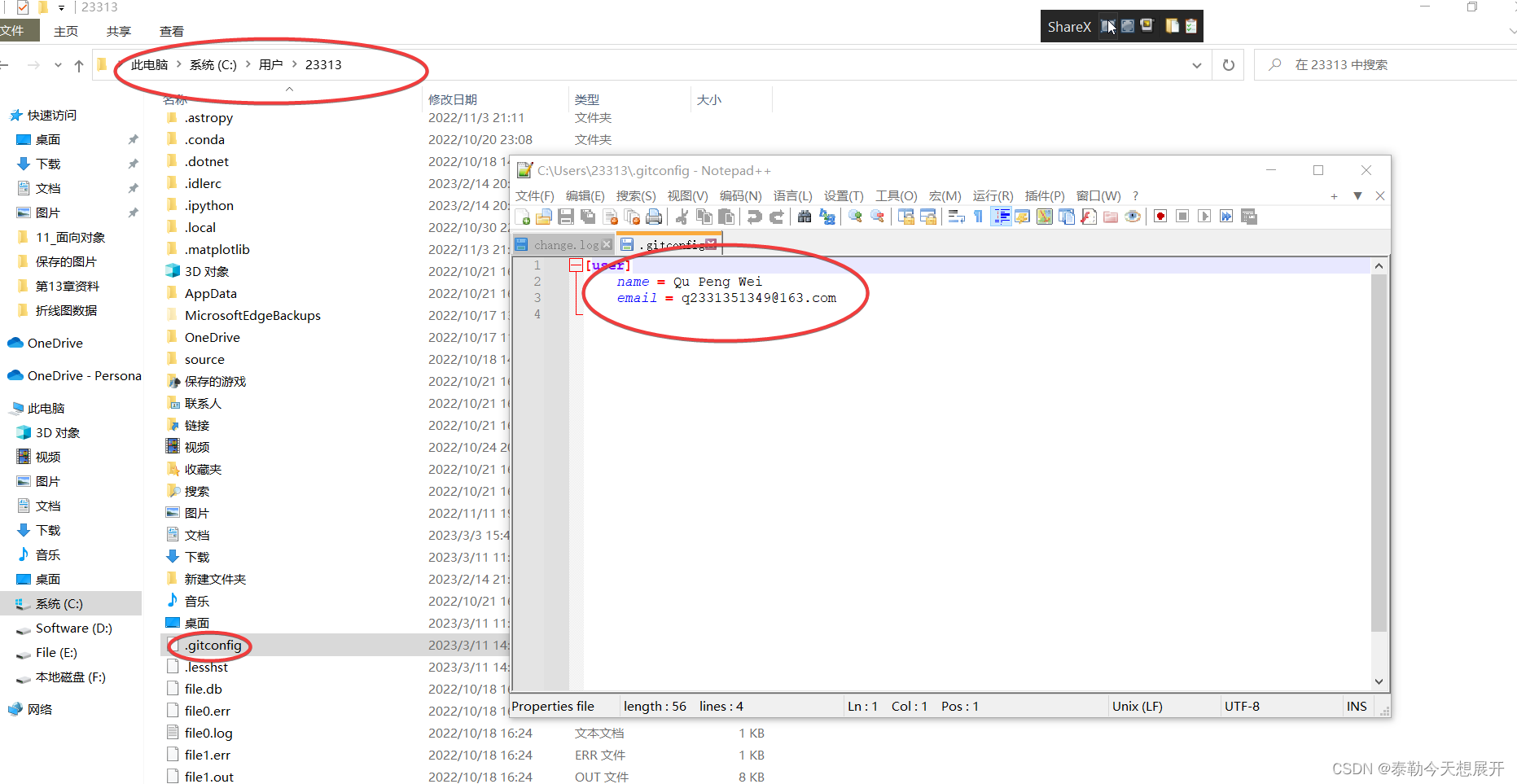This screenshot has width=1517, height=784.
Task: Collapse the [user] fold marker
Action: [x=576, y=265]
